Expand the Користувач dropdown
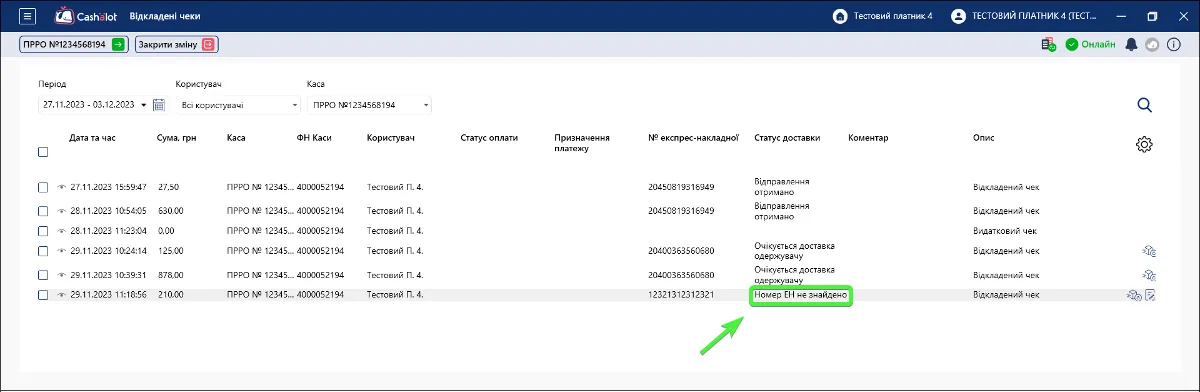Screen dimensions: 1200x392 295,105
